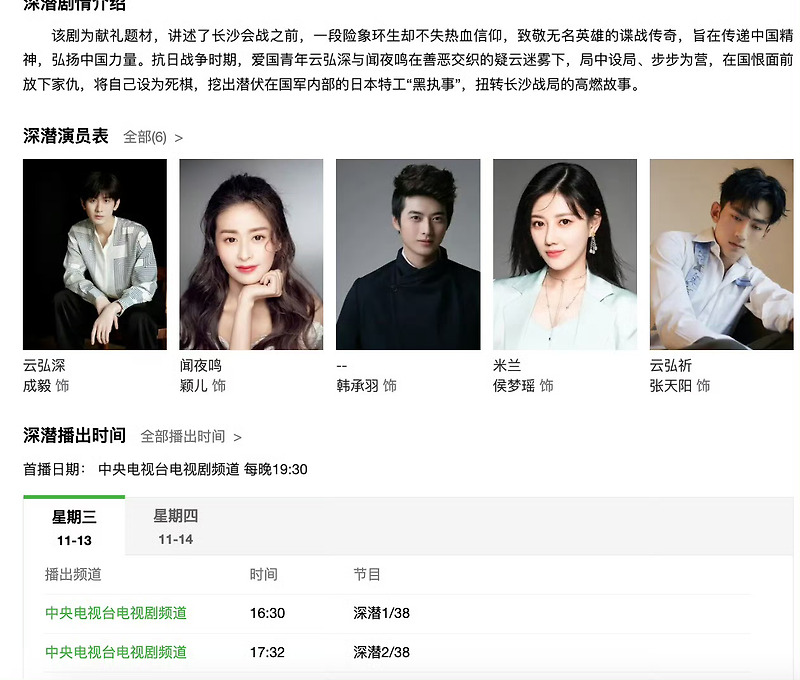Click the 深潜2/38 program entry
The height and width of the screenshot is (680, 800).
pyautogui.click(x=382, y=652)
